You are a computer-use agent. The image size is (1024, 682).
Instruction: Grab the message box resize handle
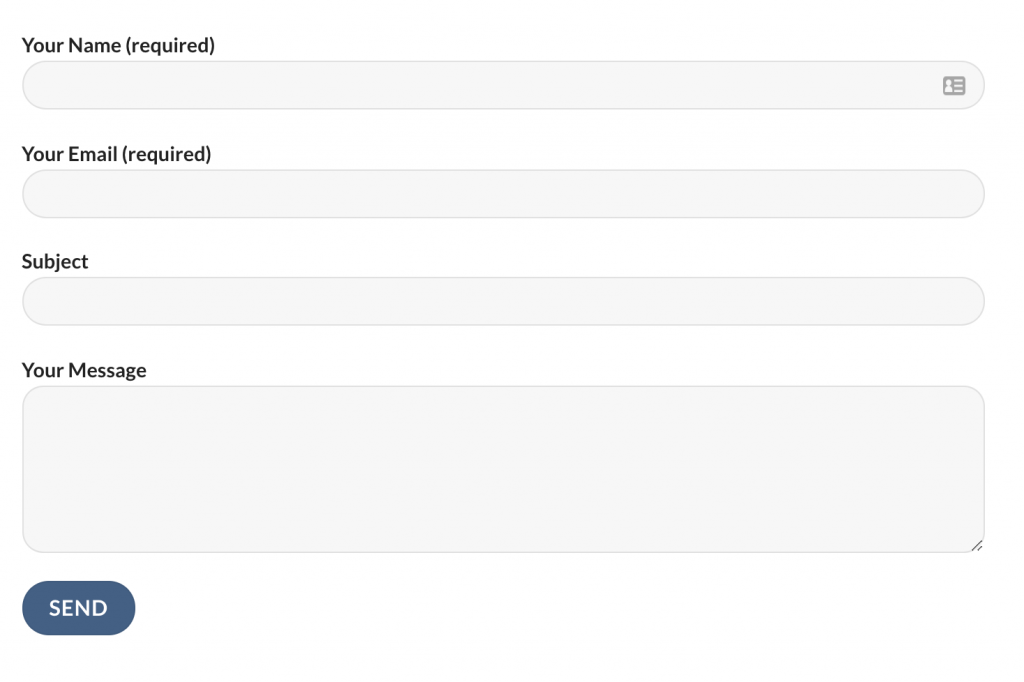point(976,545)
